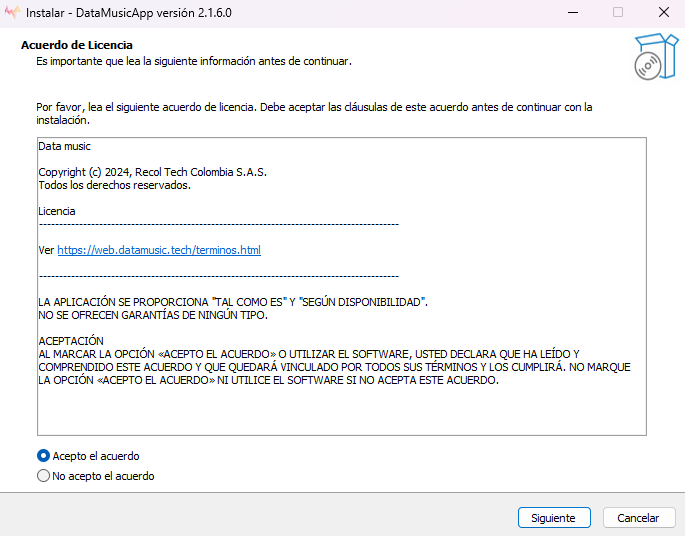Select the "Acepto el acuerdo" radio button
The height and width of the screenshot is (536, 685).
43,456
